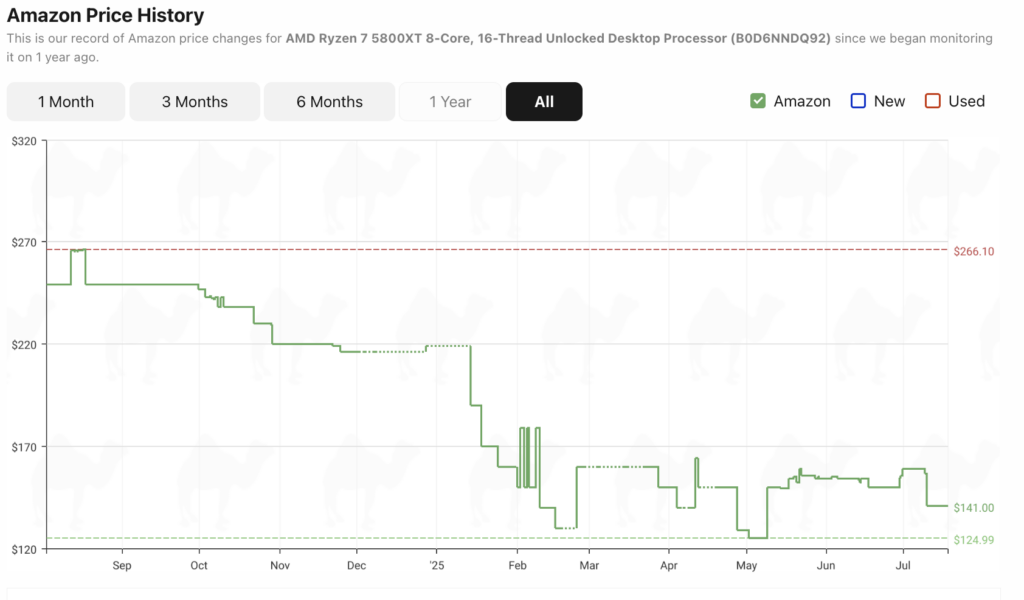Click the Oct x-axis label
The height and width of the screenshot is (600, 1024).
(x=199, y=565)
